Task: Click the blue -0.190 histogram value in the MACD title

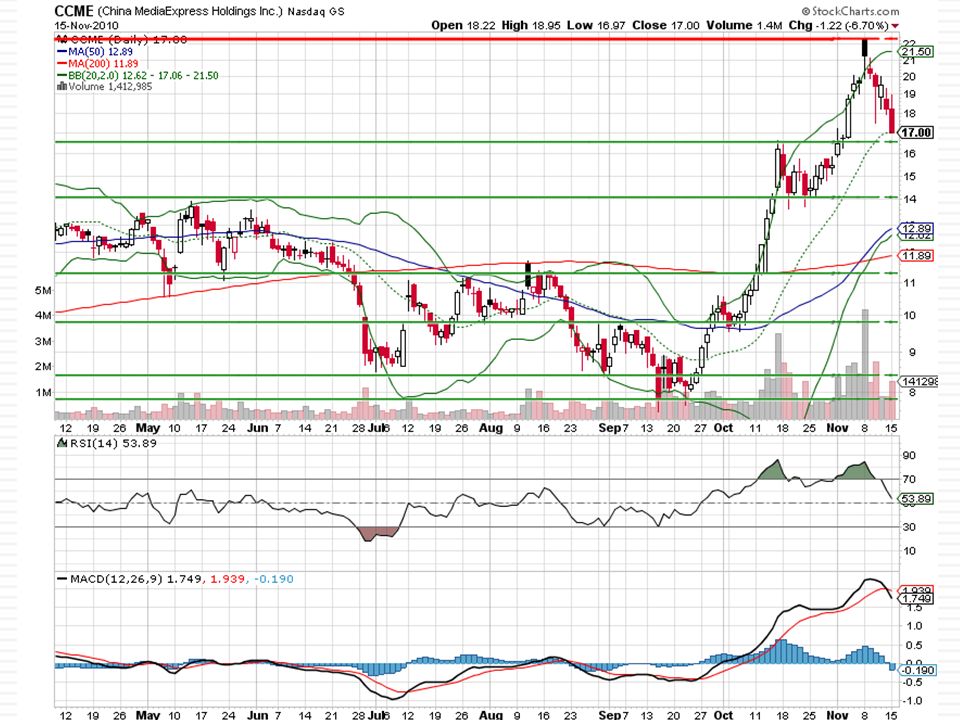Action: pyautogui.click(x=272, y=579)
